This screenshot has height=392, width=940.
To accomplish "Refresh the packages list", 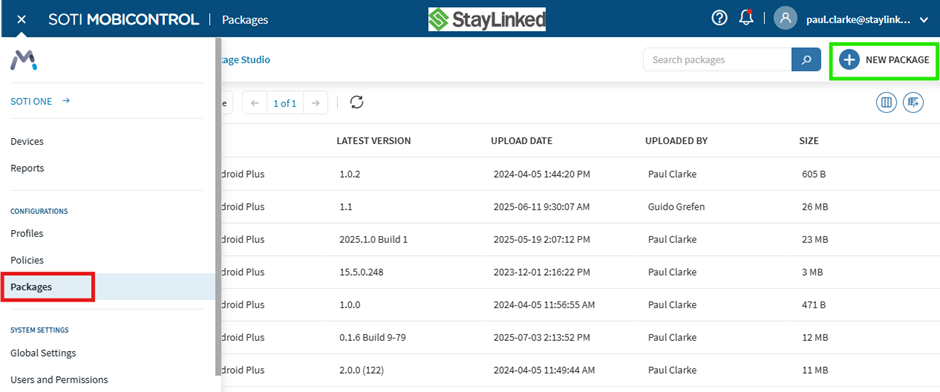I will (x=357, y=102).
